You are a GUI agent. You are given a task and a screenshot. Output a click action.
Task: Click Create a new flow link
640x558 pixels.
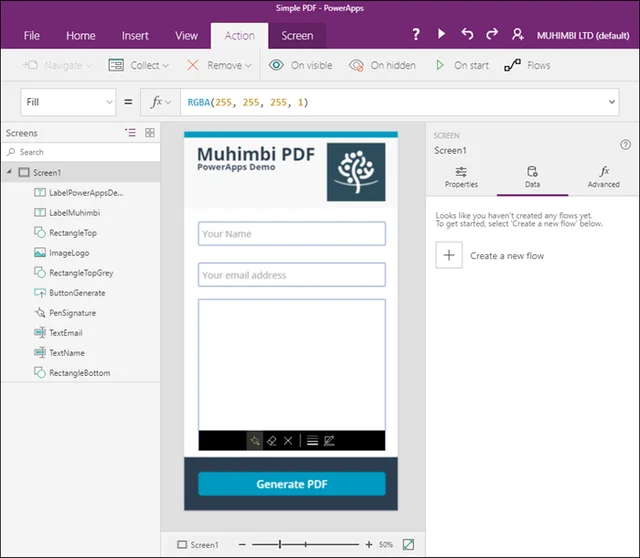(x=507, y=256)
